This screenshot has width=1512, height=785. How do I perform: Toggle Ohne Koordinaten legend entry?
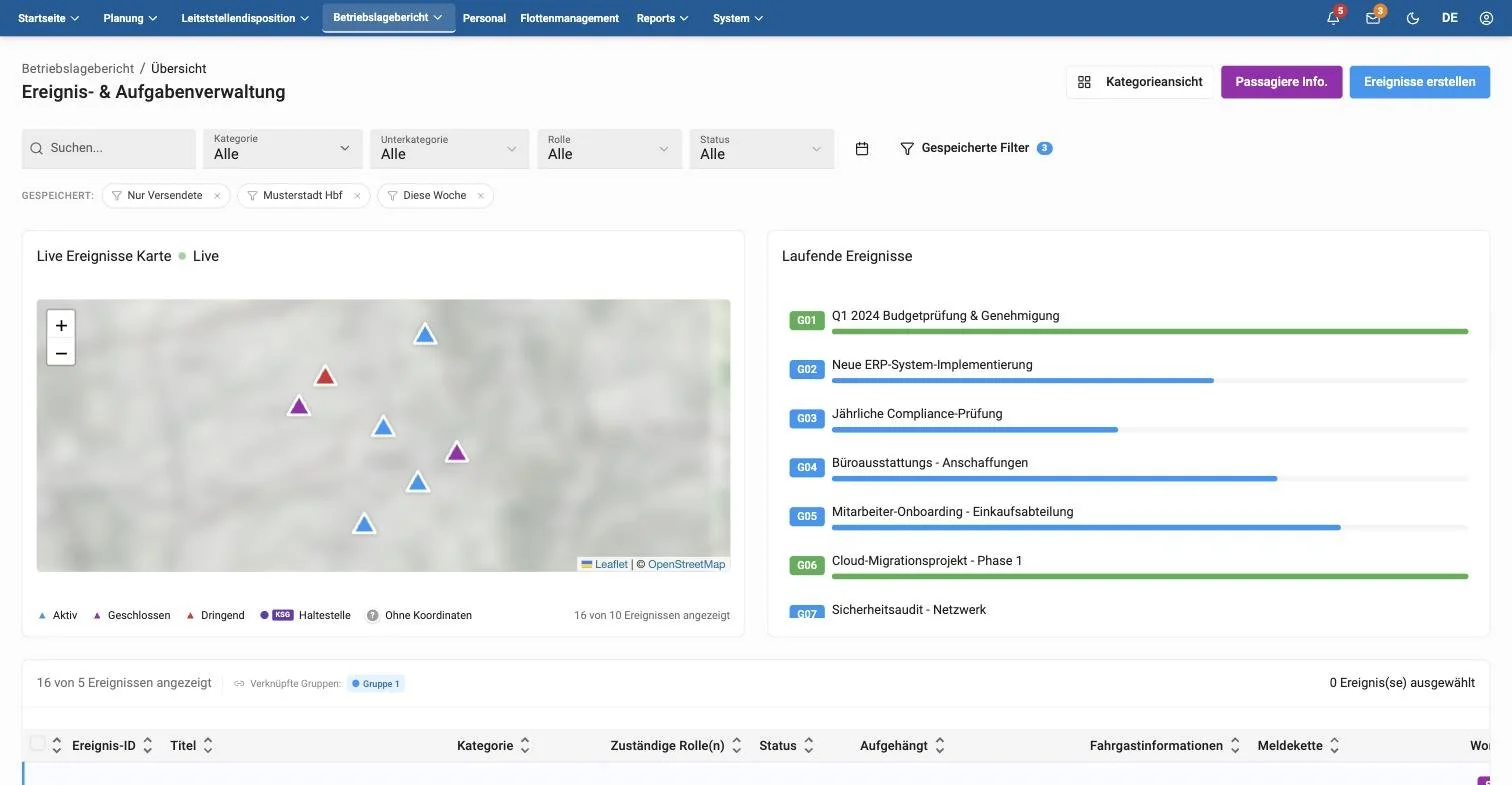pyautogui.click(x=419, y=616)
